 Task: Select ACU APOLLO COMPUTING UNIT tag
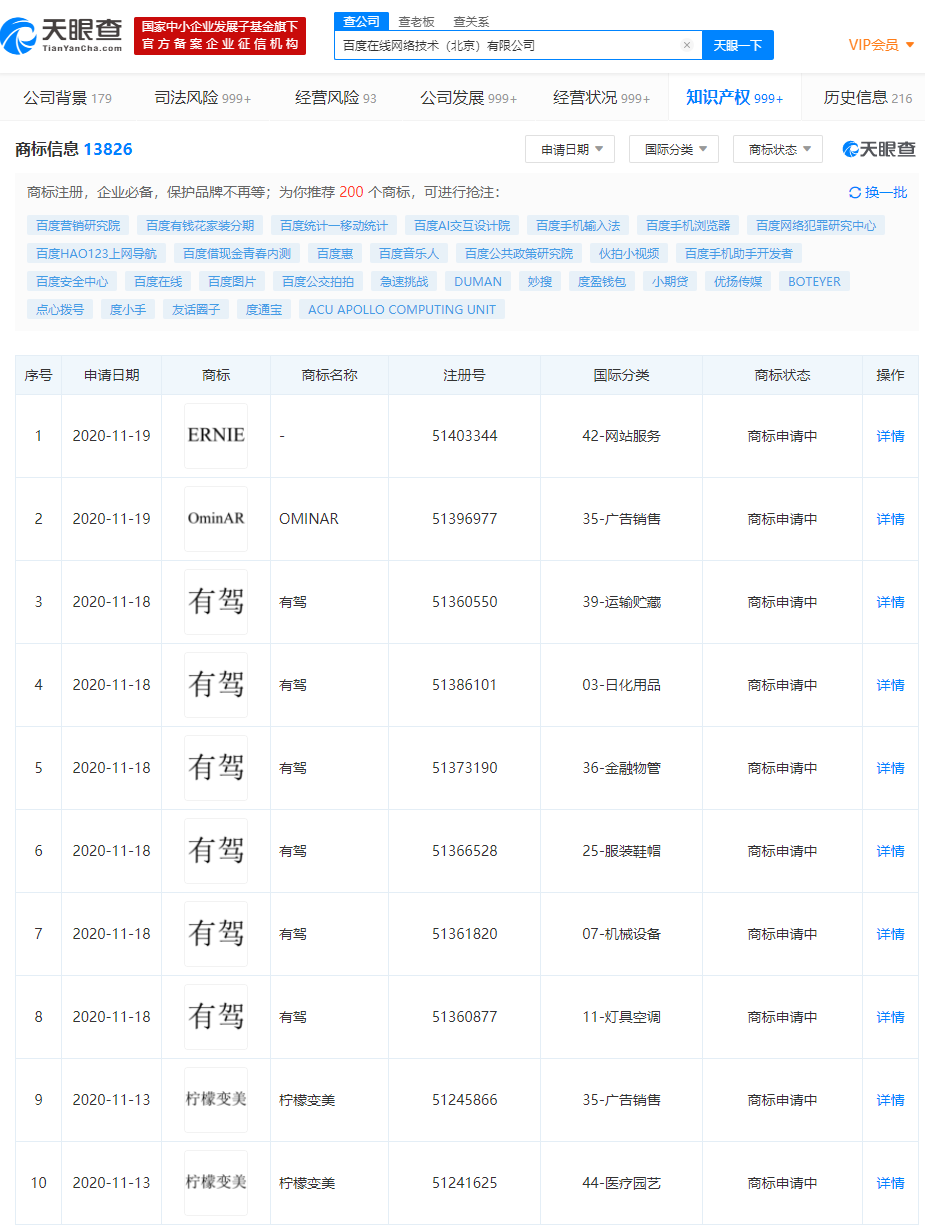(x=402, y=310)
